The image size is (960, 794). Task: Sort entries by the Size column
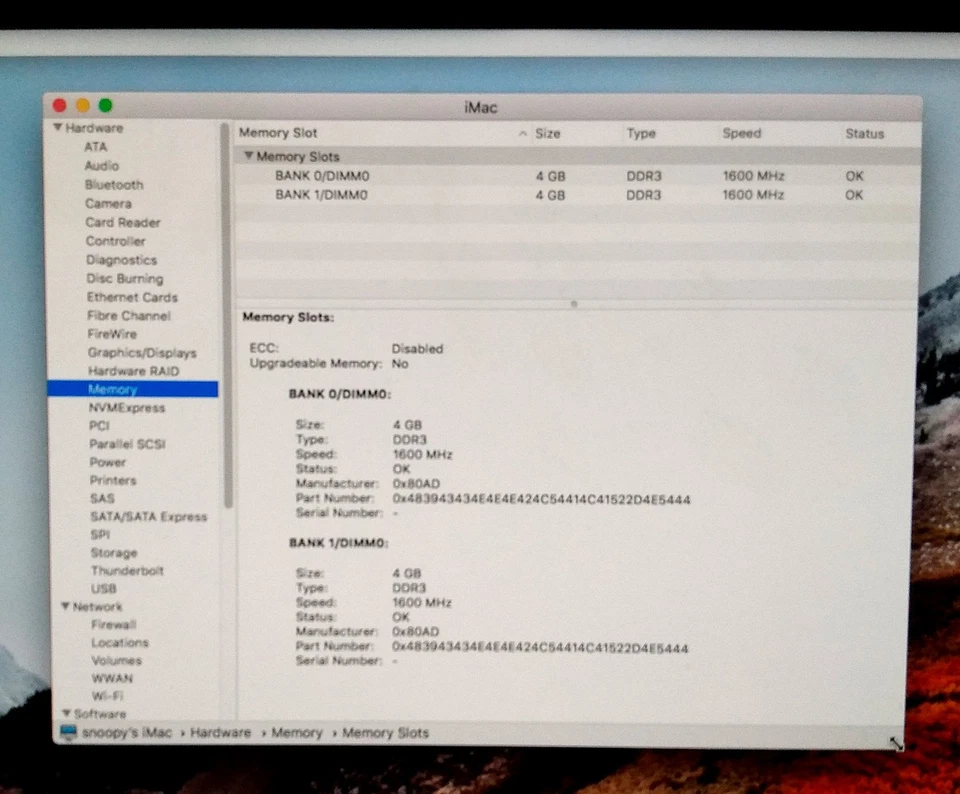click(547, 133)
